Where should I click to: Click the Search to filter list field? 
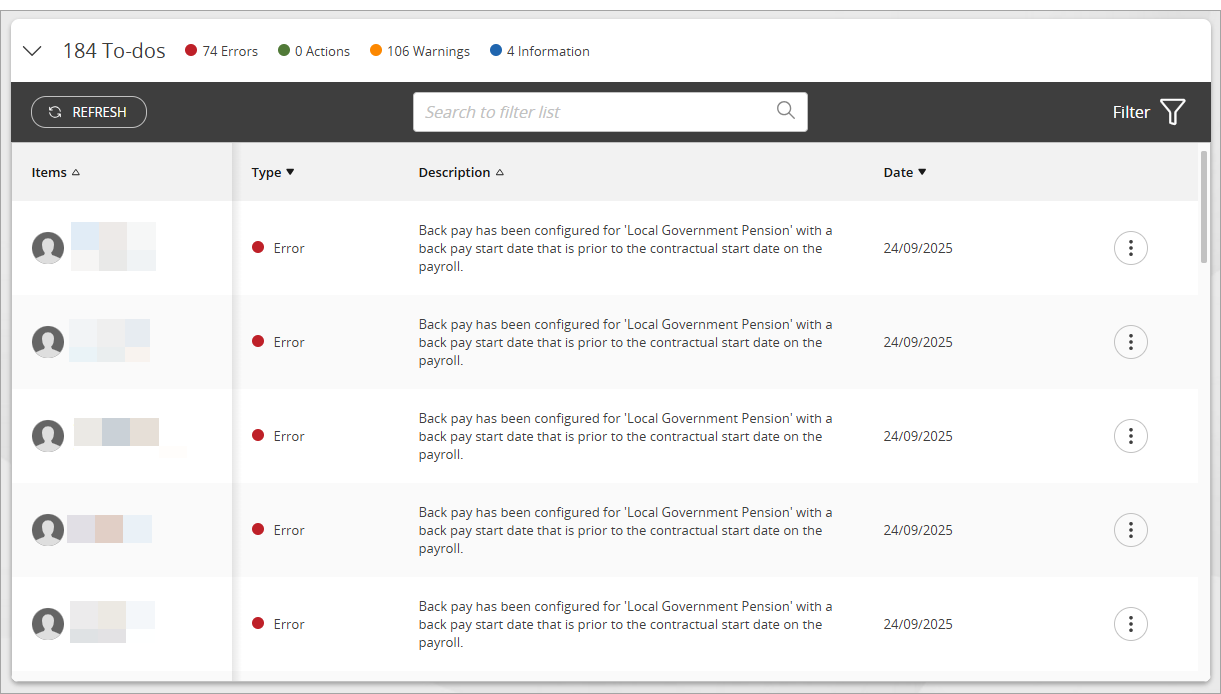pyautogui.click(x=595, y=112)
